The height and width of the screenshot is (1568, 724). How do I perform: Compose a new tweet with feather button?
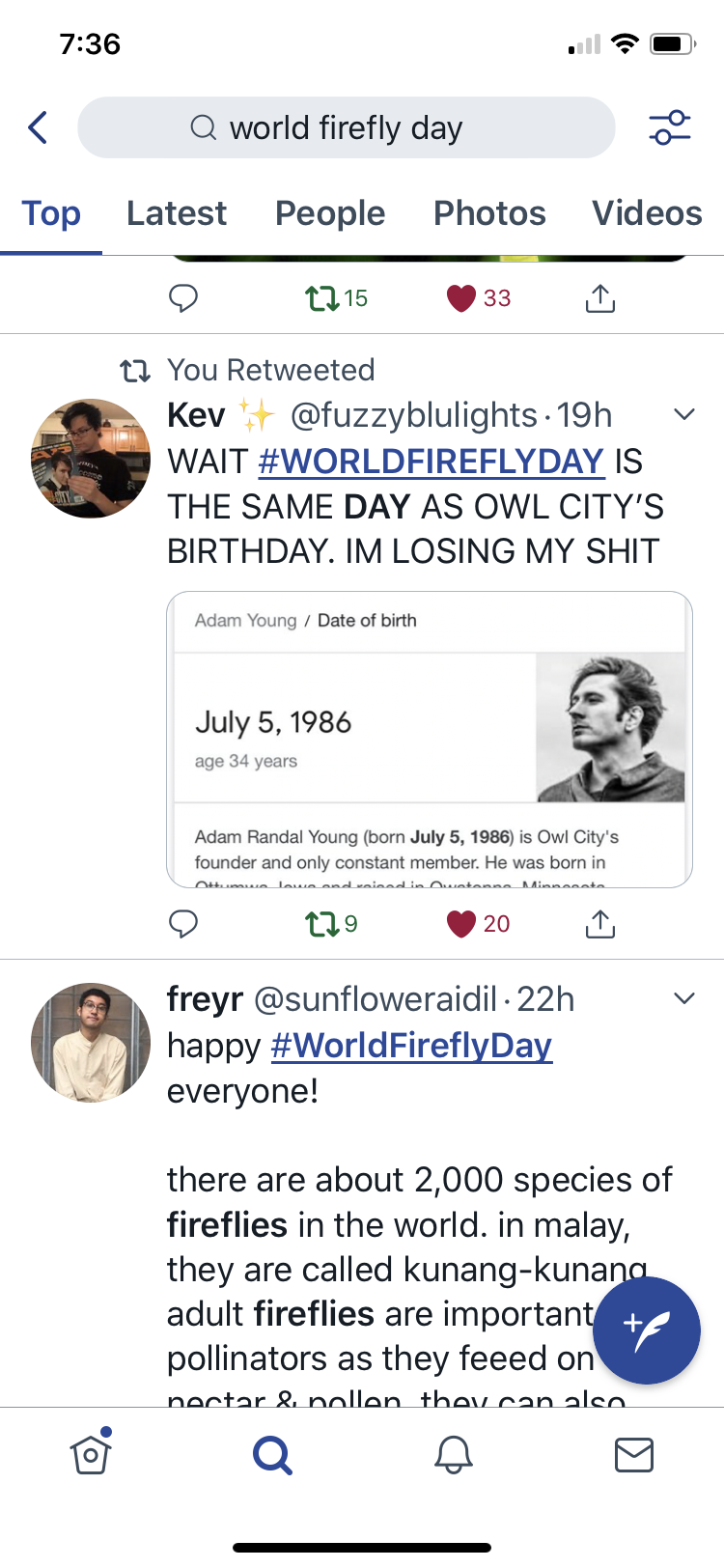click(647, 1330)
